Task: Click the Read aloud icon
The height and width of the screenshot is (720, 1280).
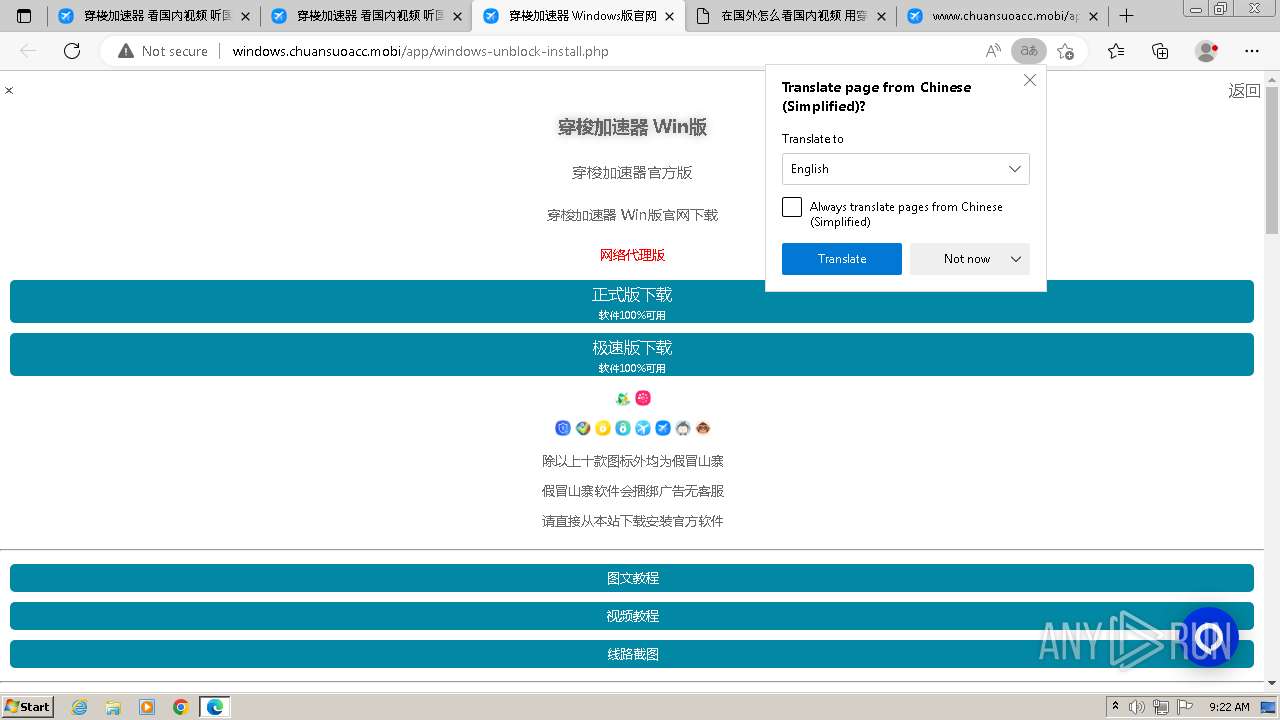Action: (x=993, y=51)
